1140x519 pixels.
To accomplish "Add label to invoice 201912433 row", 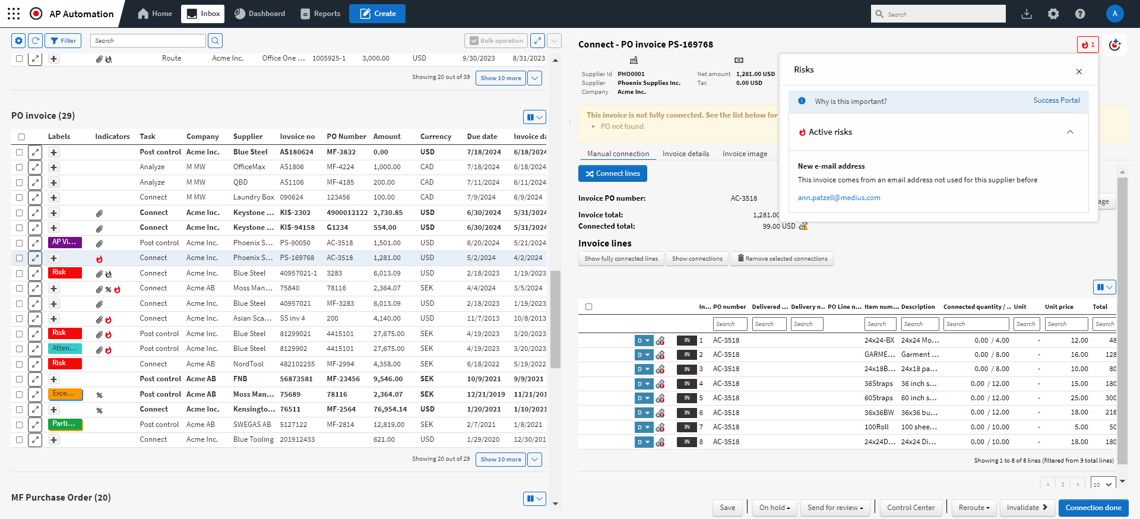I will click(54, 440).
